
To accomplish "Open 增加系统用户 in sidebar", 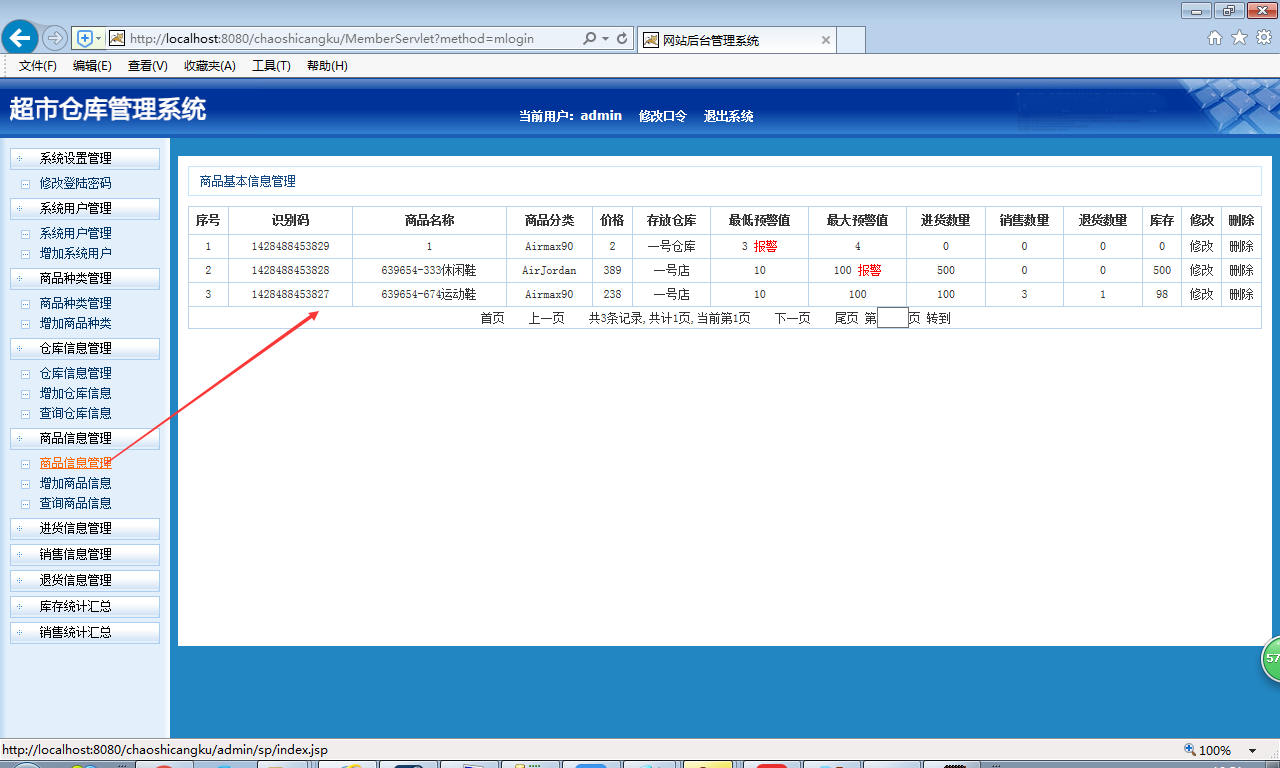I will (x=75, y=254).
